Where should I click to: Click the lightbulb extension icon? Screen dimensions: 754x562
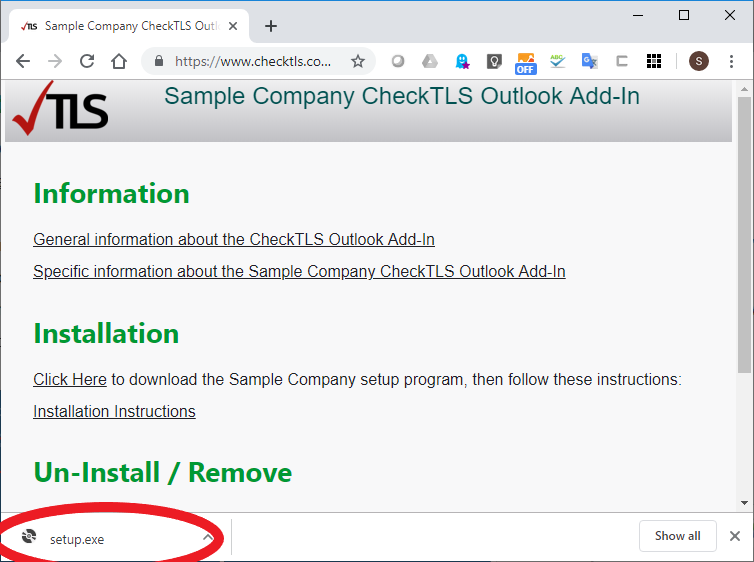tap(494, 61)
